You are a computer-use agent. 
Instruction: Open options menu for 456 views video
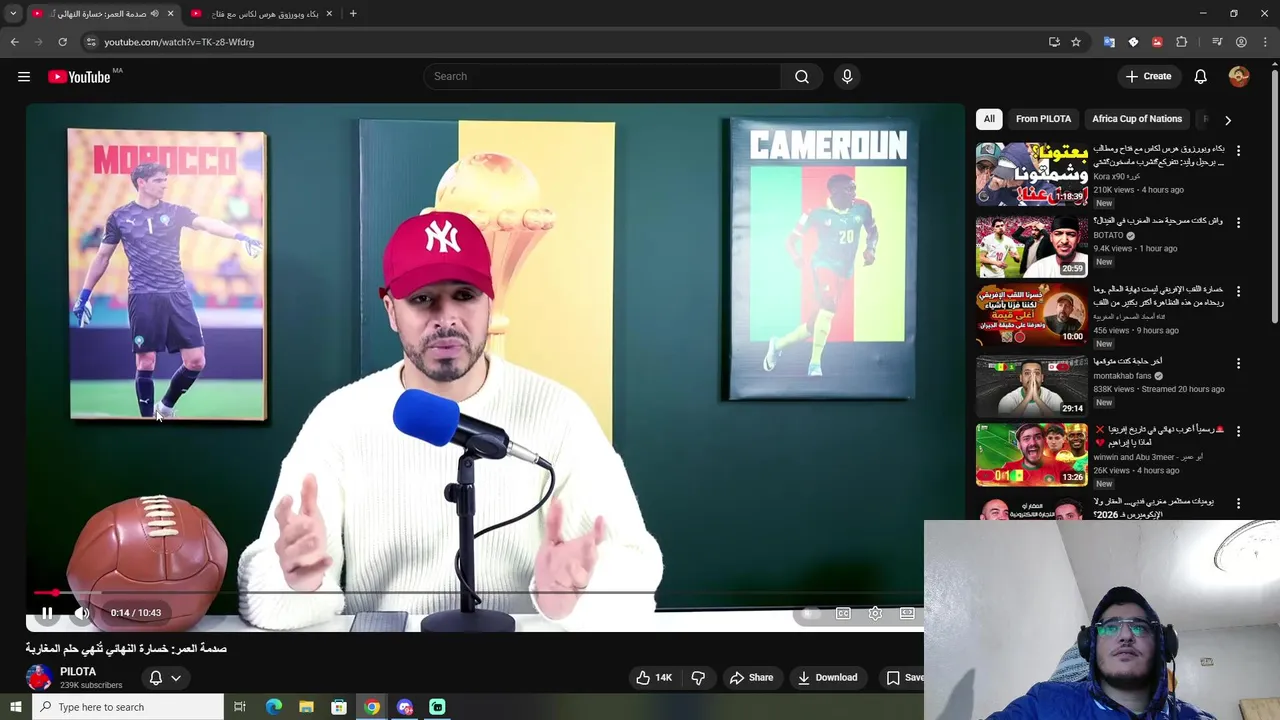coord(1238,291)
